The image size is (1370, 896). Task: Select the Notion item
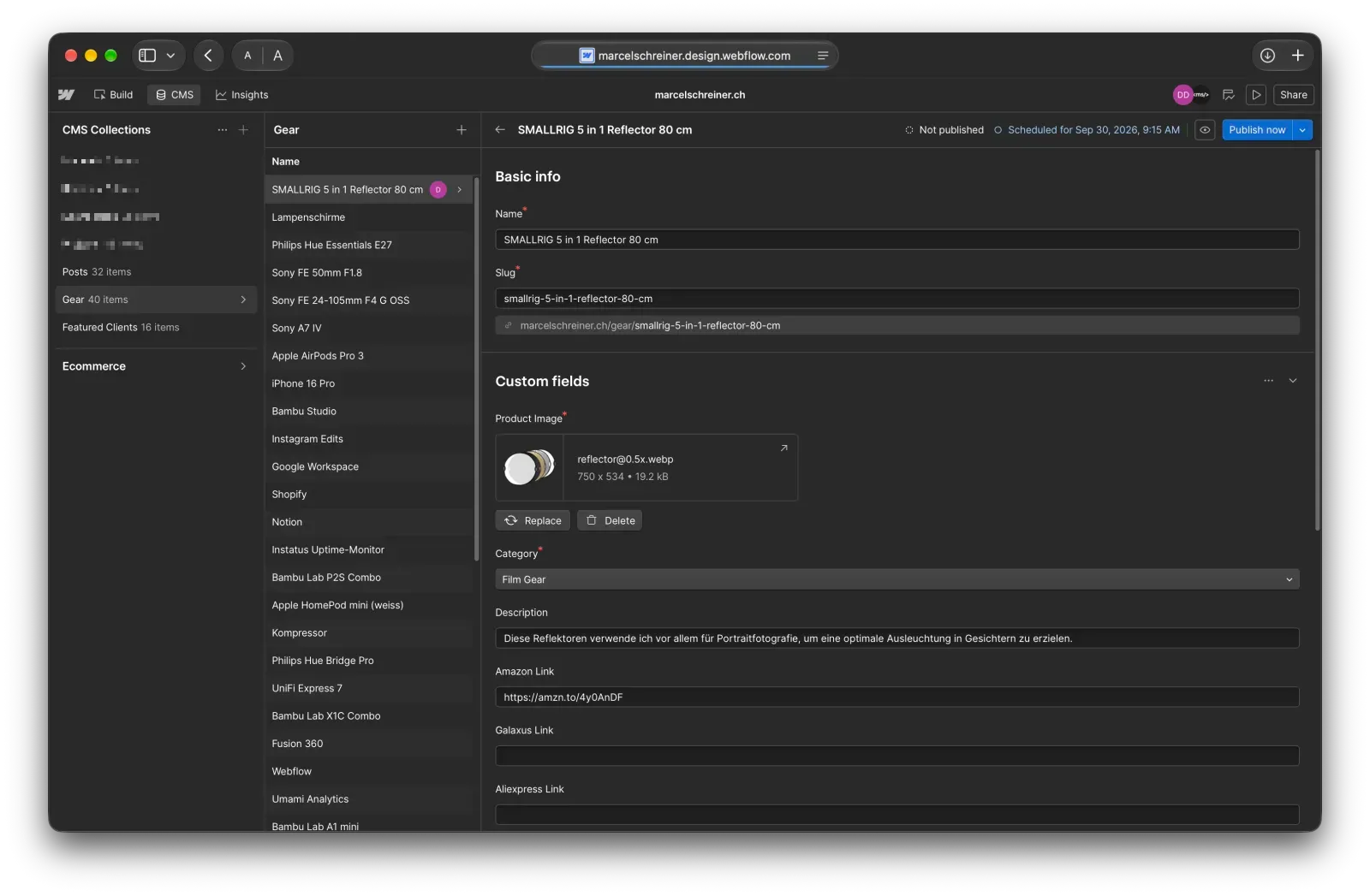(x=369, y=522)
